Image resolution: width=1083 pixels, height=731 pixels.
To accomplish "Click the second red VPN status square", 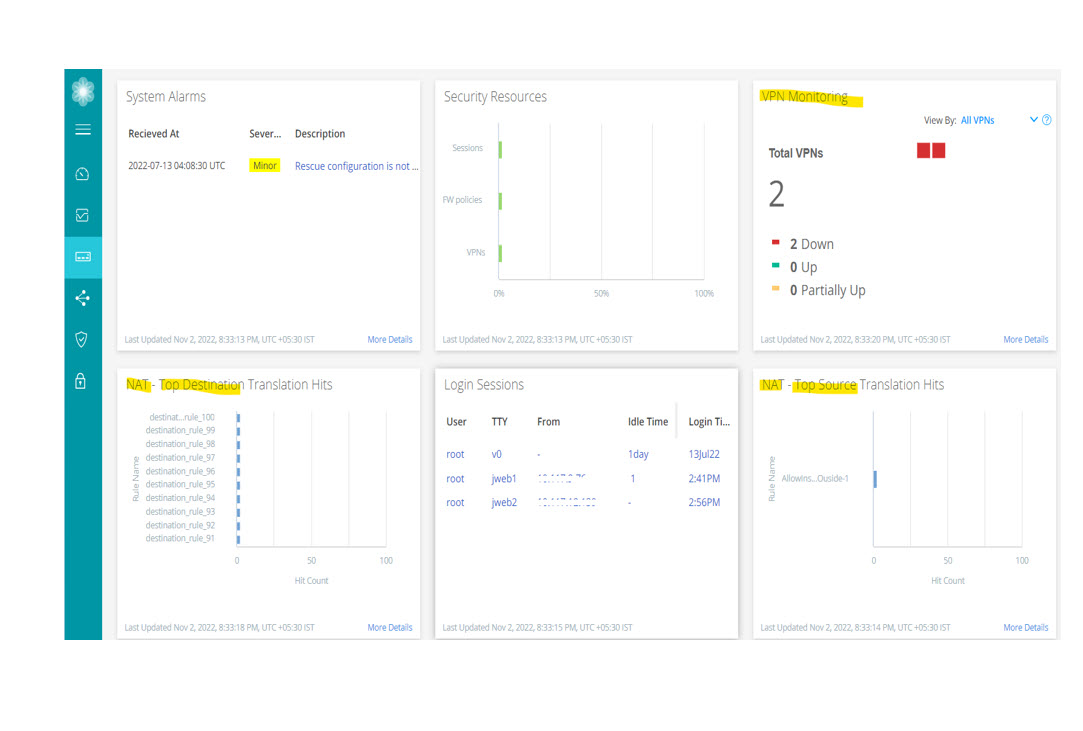I will (x=939, y=151).
